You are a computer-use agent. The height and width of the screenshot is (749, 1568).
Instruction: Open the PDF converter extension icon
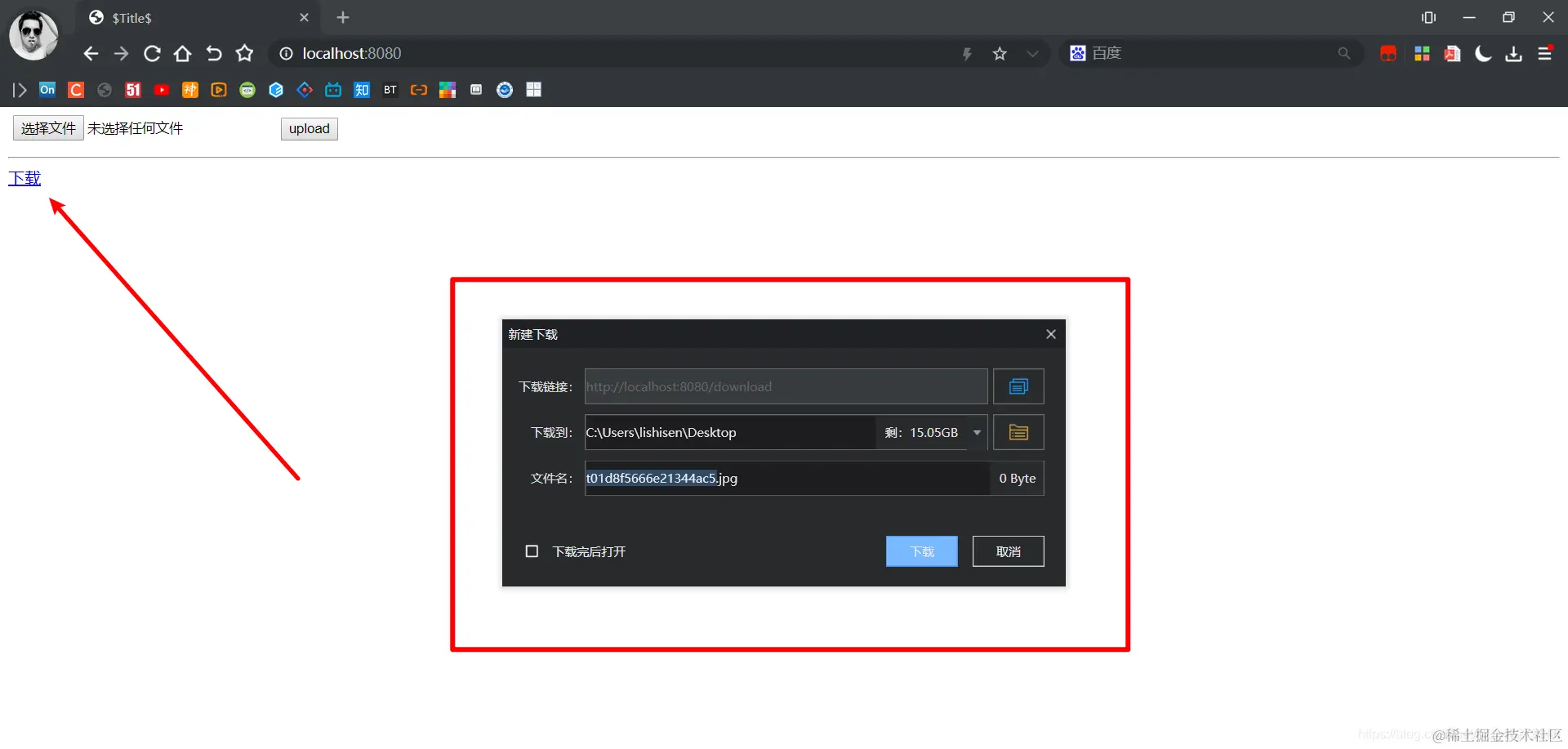(1452, 54)
